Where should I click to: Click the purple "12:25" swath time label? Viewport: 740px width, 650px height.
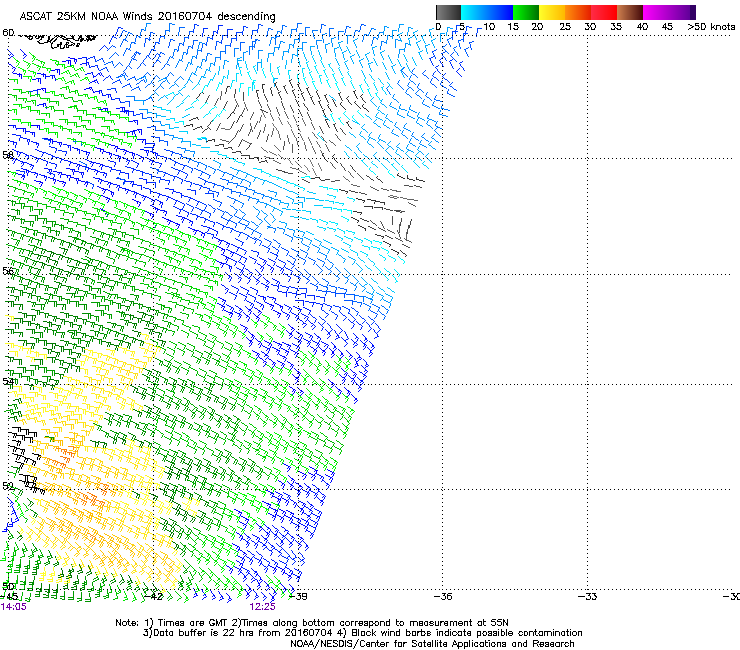[262, 607]
